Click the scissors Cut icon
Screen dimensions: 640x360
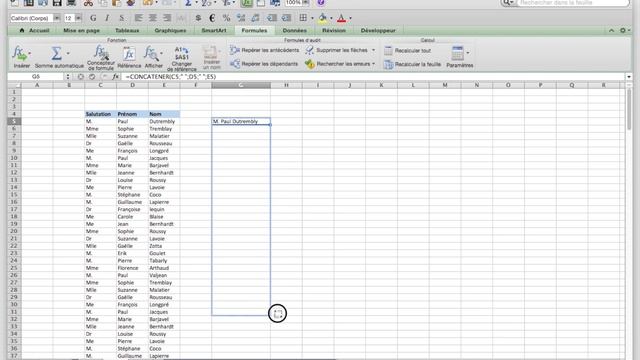tap(88, 3)
